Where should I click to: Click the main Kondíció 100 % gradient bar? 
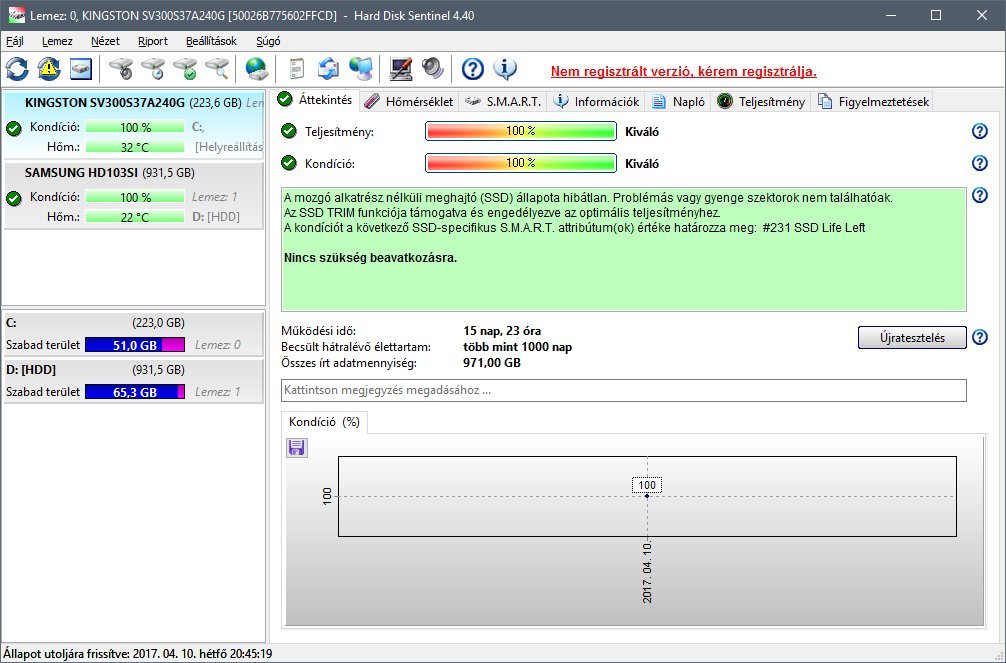[520, 163]
